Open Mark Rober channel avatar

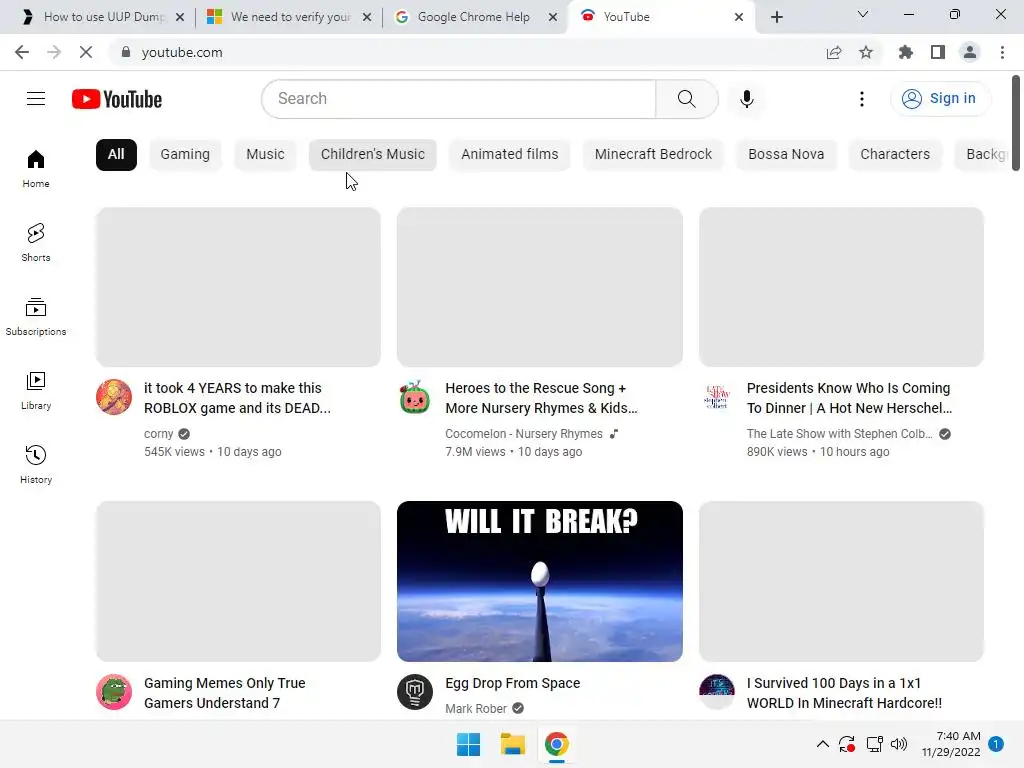[415, 692]
